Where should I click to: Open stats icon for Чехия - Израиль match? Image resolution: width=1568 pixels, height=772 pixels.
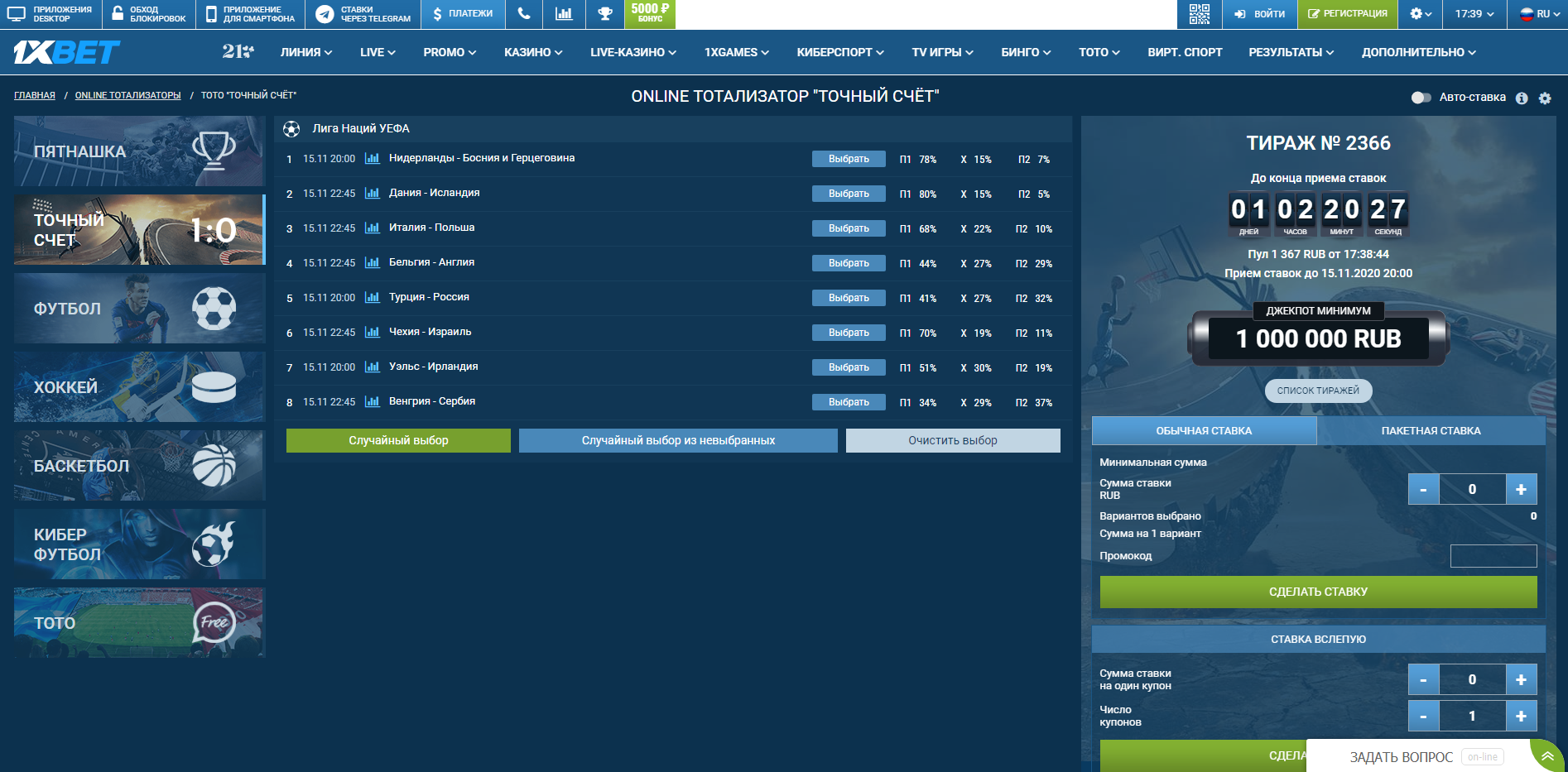pos(373,332)
